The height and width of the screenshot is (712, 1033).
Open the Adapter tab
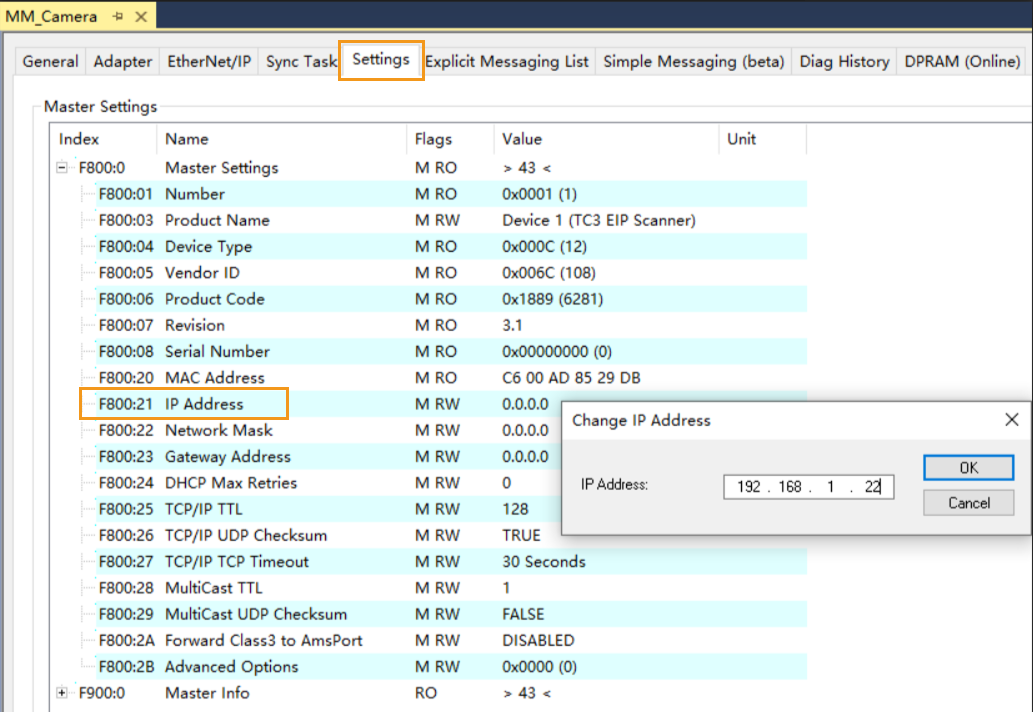(x=122, y=62)
